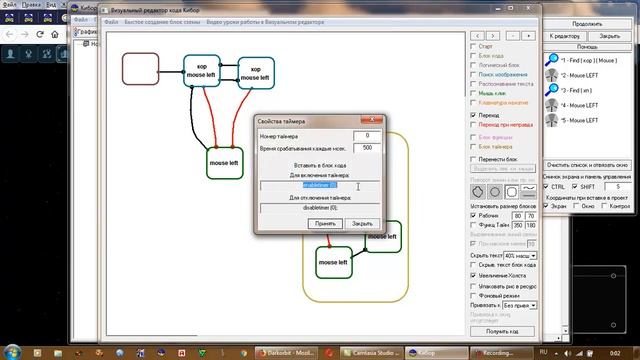Enable the 'Блок таймера' checkbox
The width and height of the screenshot is (640, 360).
pyautogui.click(x=473, y=147)
